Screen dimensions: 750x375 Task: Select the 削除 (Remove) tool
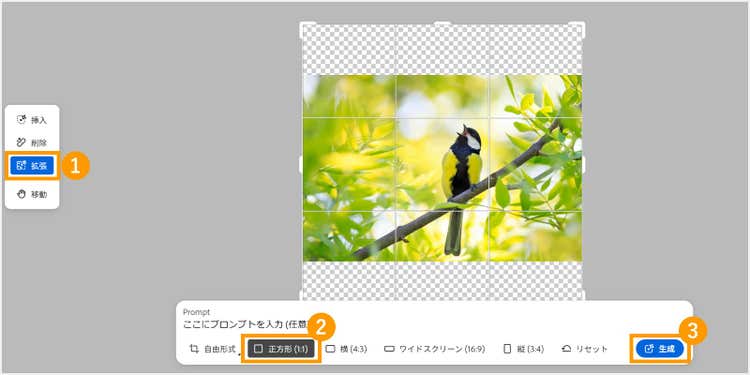[32, 143]
